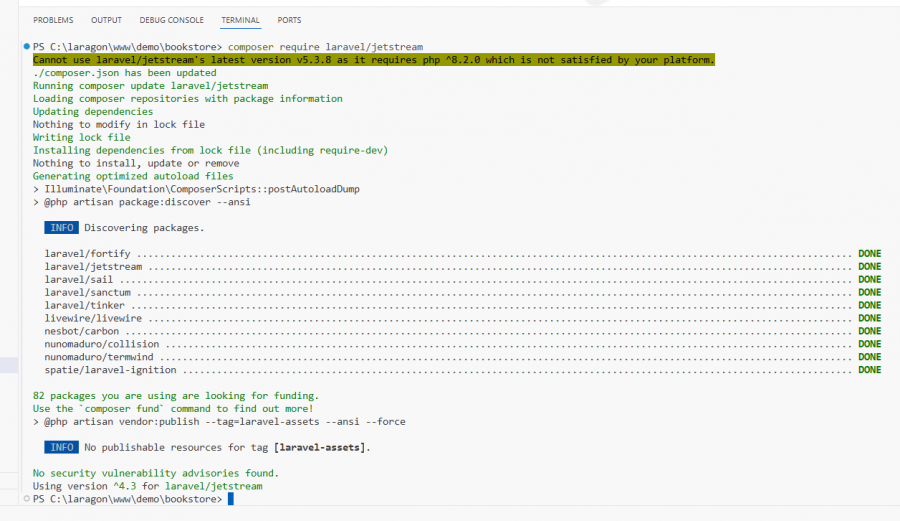Open the OUTPUT tab
This screenshot has width=900, height=521.
click(x=106, y=20)
